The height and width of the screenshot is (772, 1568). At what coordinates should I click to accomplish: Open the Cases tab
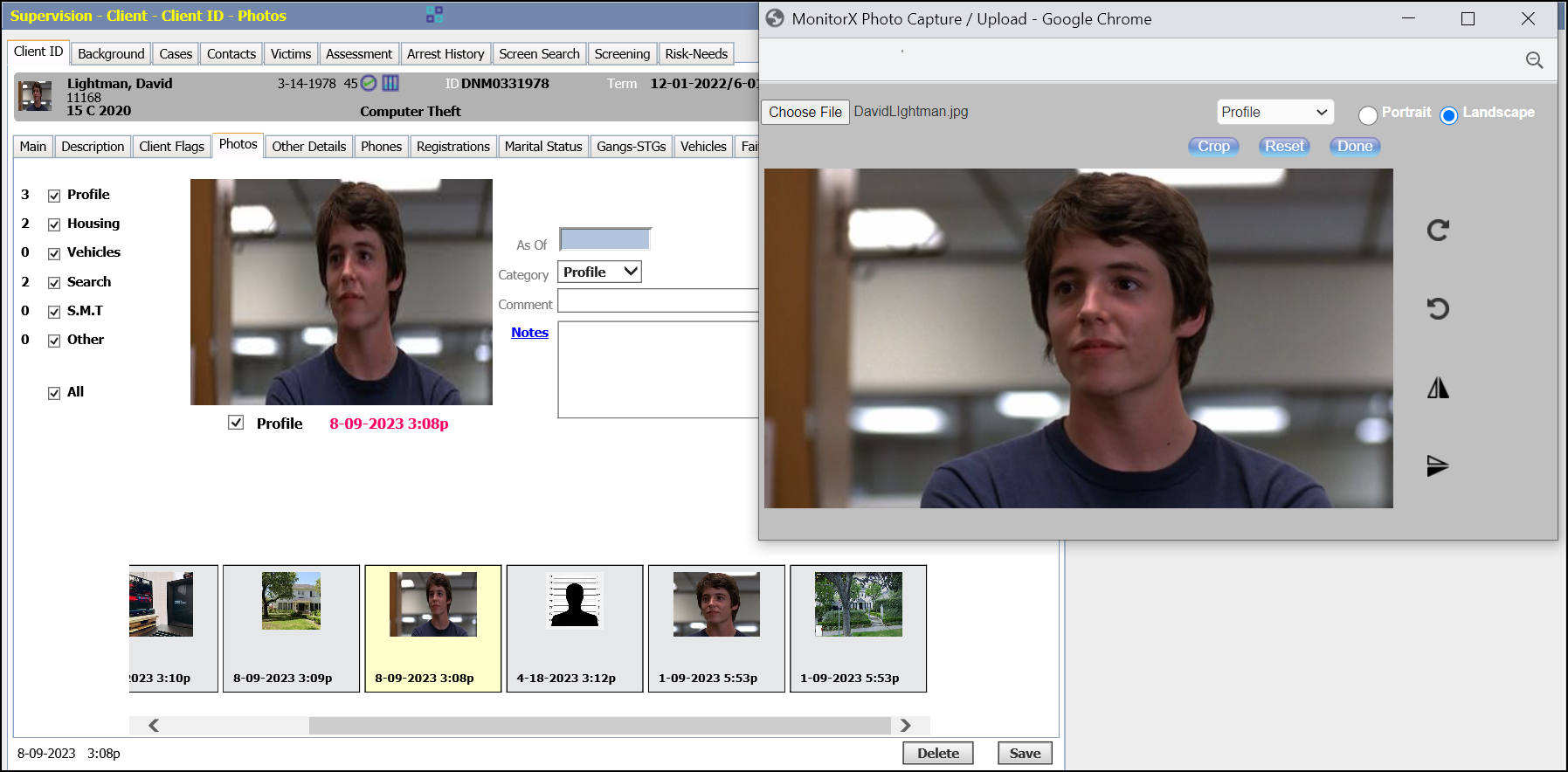[x=176, y=53]
